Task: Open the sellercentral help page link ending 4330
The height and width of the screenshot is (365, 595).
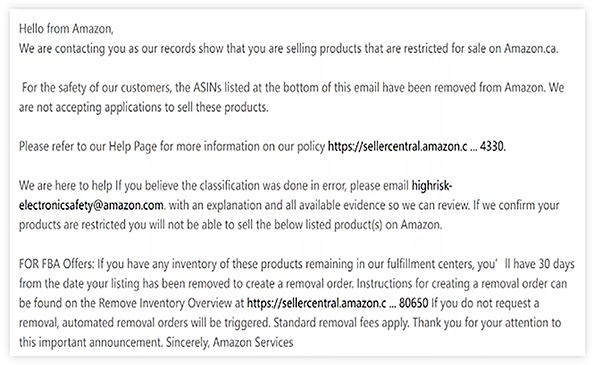Action: [416, 146]
